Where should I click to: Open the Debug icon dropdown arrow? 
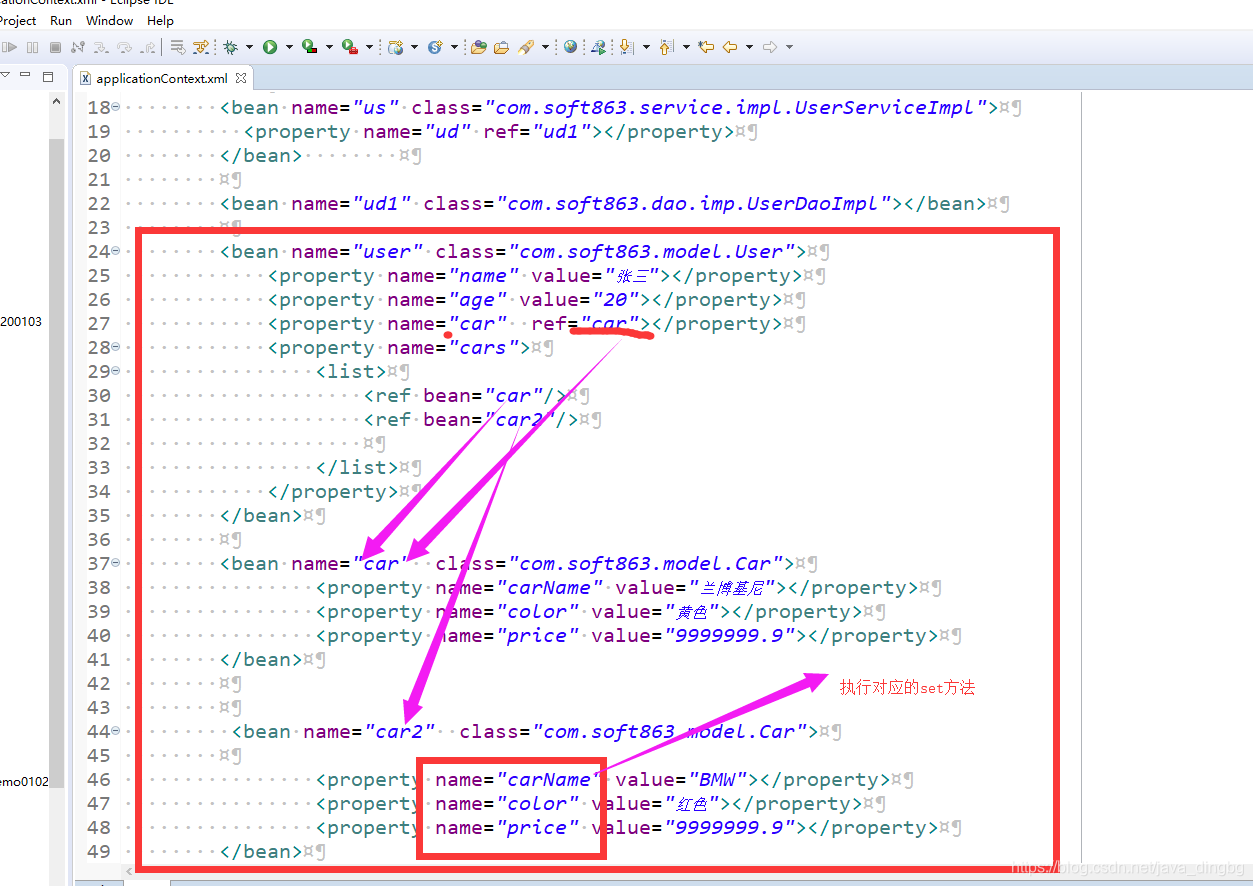coord(249,47)
